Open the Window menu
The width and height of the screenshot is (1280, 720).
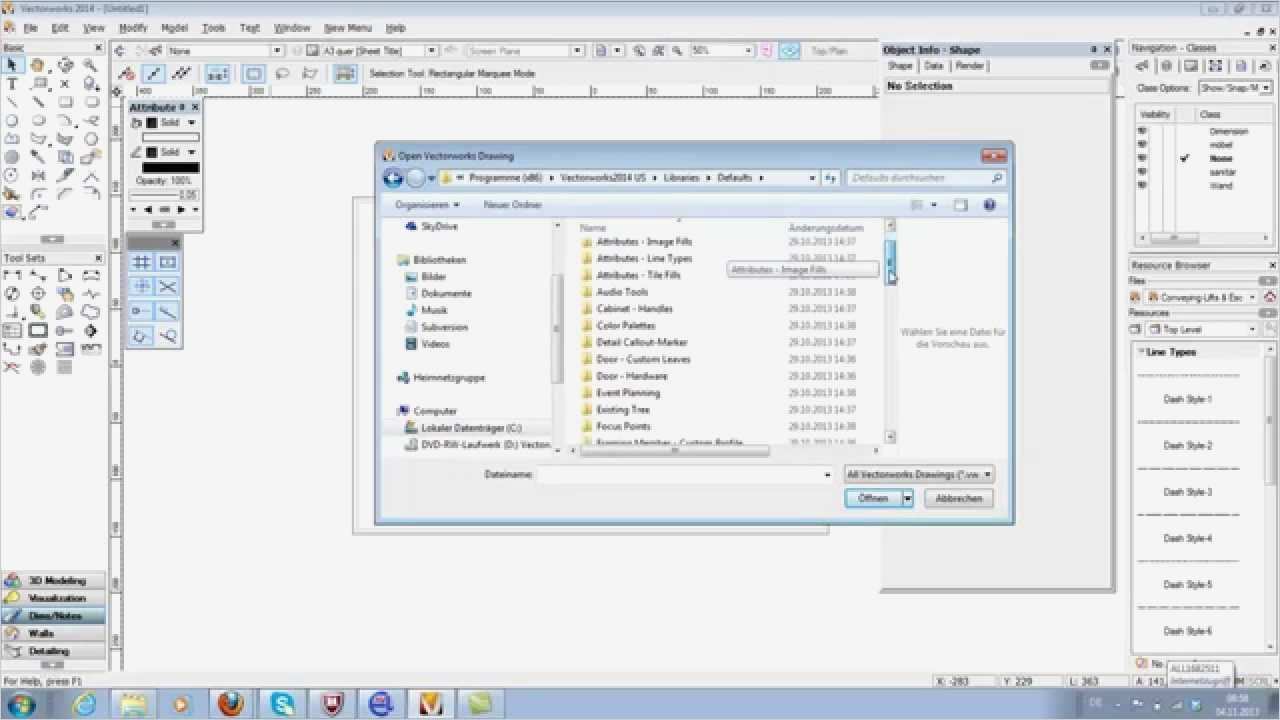pos(292,28)
